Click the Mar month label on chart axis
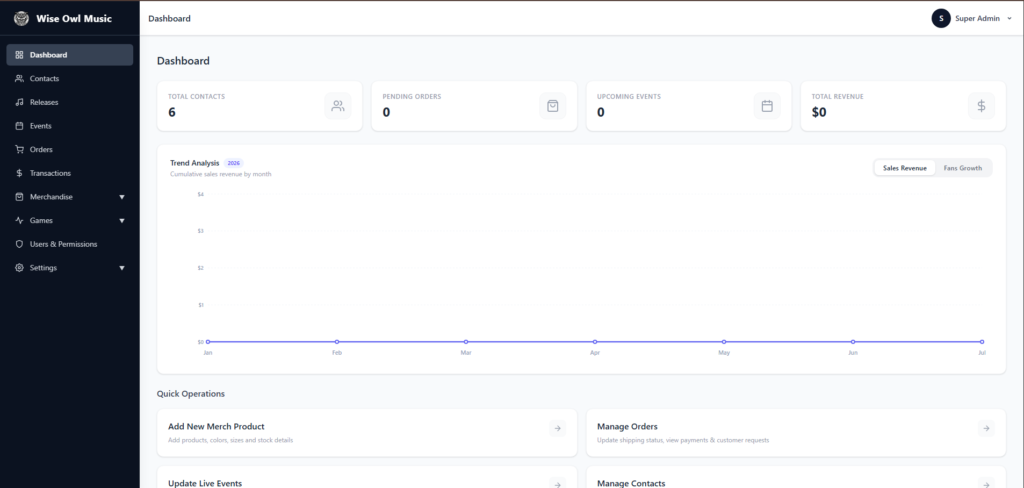The height and width of the screenshot is (488, 1024). click(x=466, y=353)
